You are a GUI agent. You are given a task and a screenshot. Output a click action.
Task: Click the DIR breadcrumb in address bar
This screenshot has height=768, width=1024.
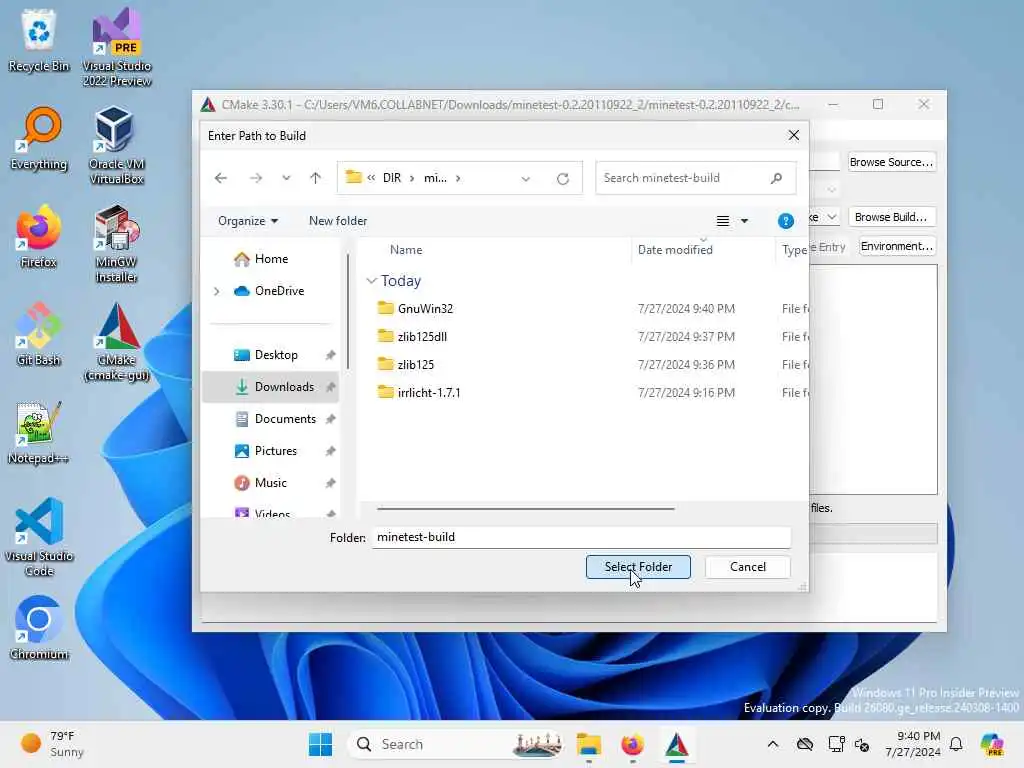click(x=392, y=178)
